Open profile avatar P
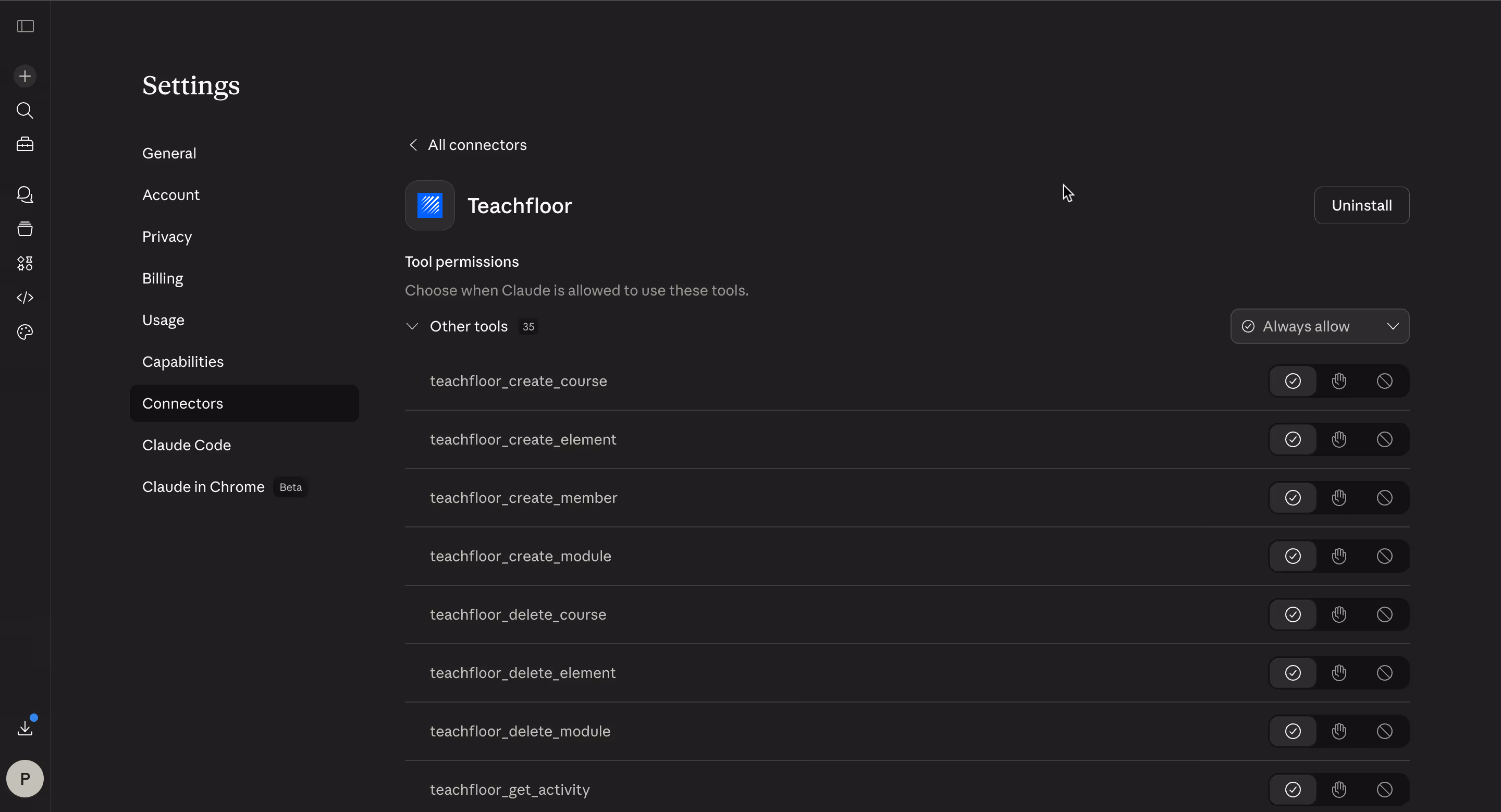 [x=25, y=779]
